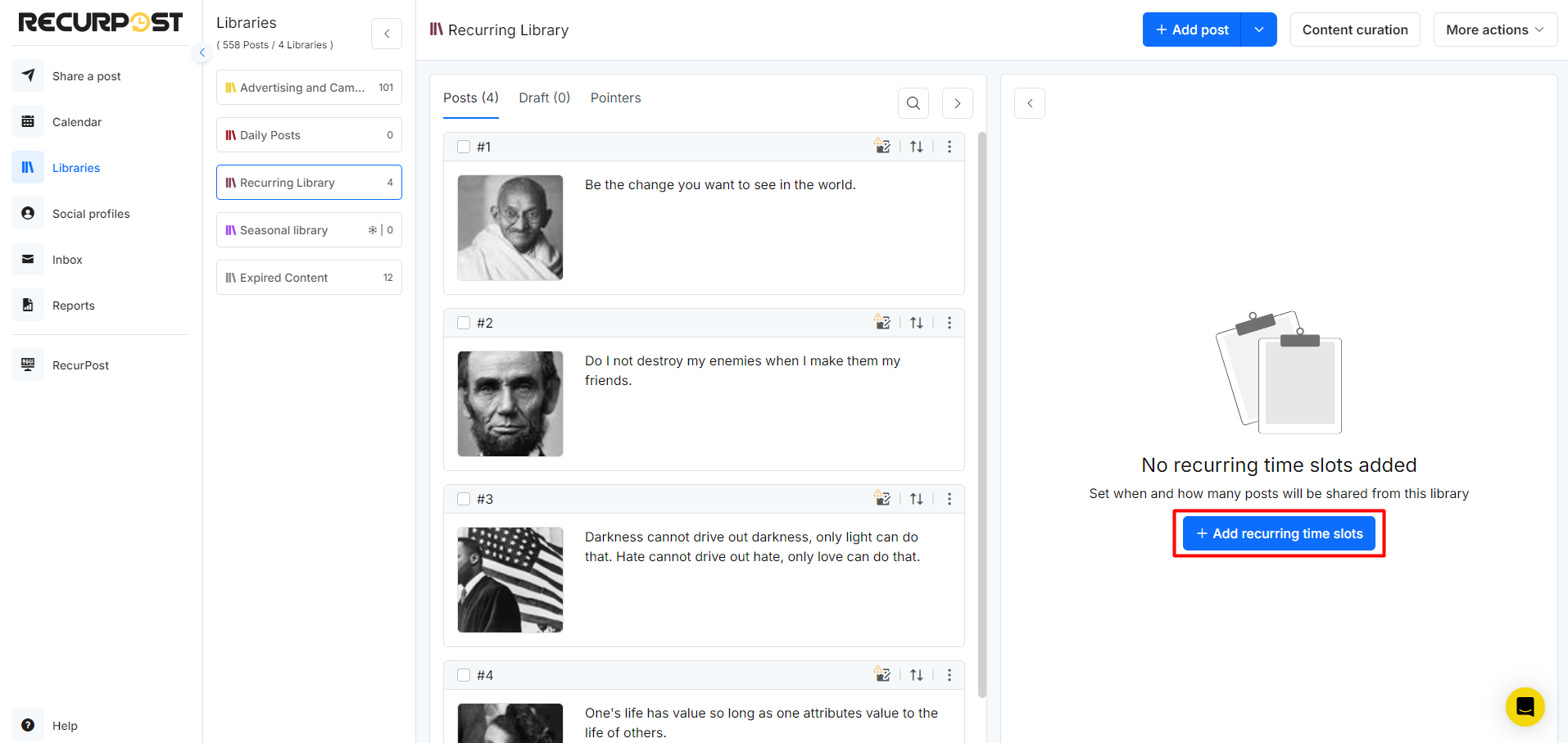Edit post #4 with the edit icon
Viewport: 1568px width, 743px height.
coord(882,674)
